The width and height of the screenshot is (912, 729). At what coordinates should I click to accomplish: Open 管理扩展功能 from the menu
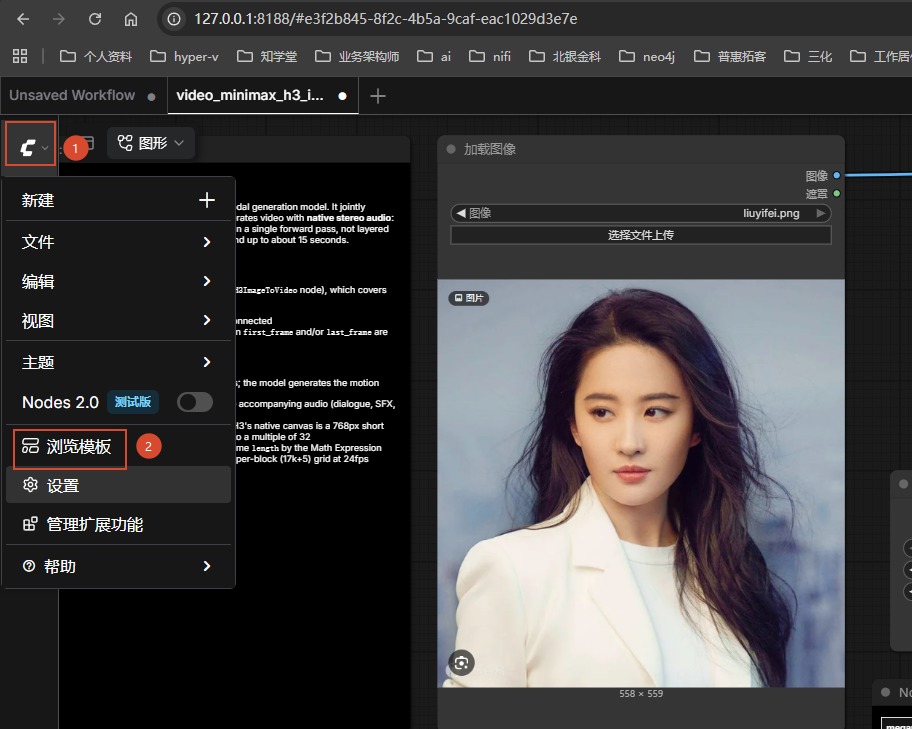(x=119, y=525)
